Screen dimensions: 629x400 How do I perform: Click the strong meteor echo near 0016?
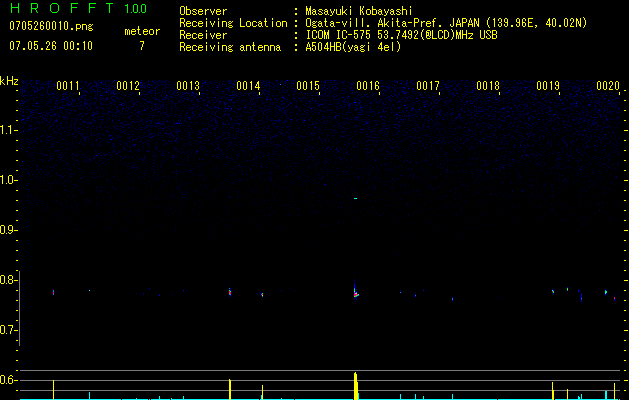(x=356, y=294)
